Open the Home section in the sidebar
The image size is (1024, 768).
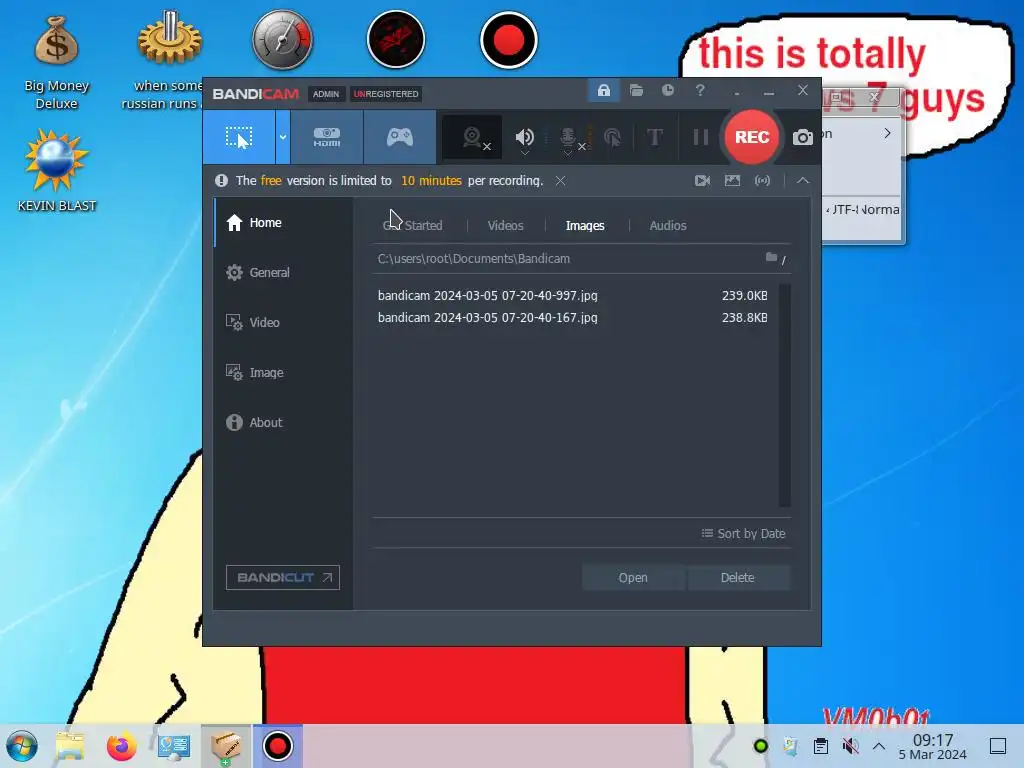point(283,223)
